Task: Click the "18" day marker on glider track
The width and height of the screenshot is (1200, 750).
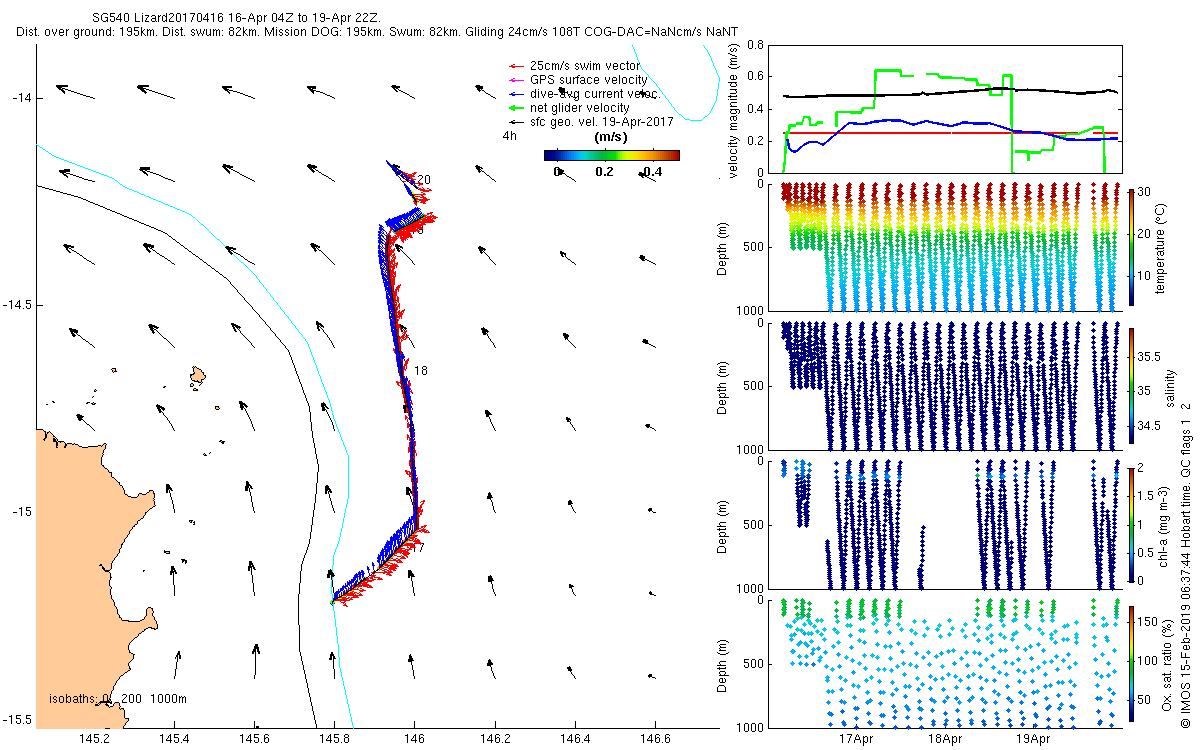Action: tap(421, 371)
